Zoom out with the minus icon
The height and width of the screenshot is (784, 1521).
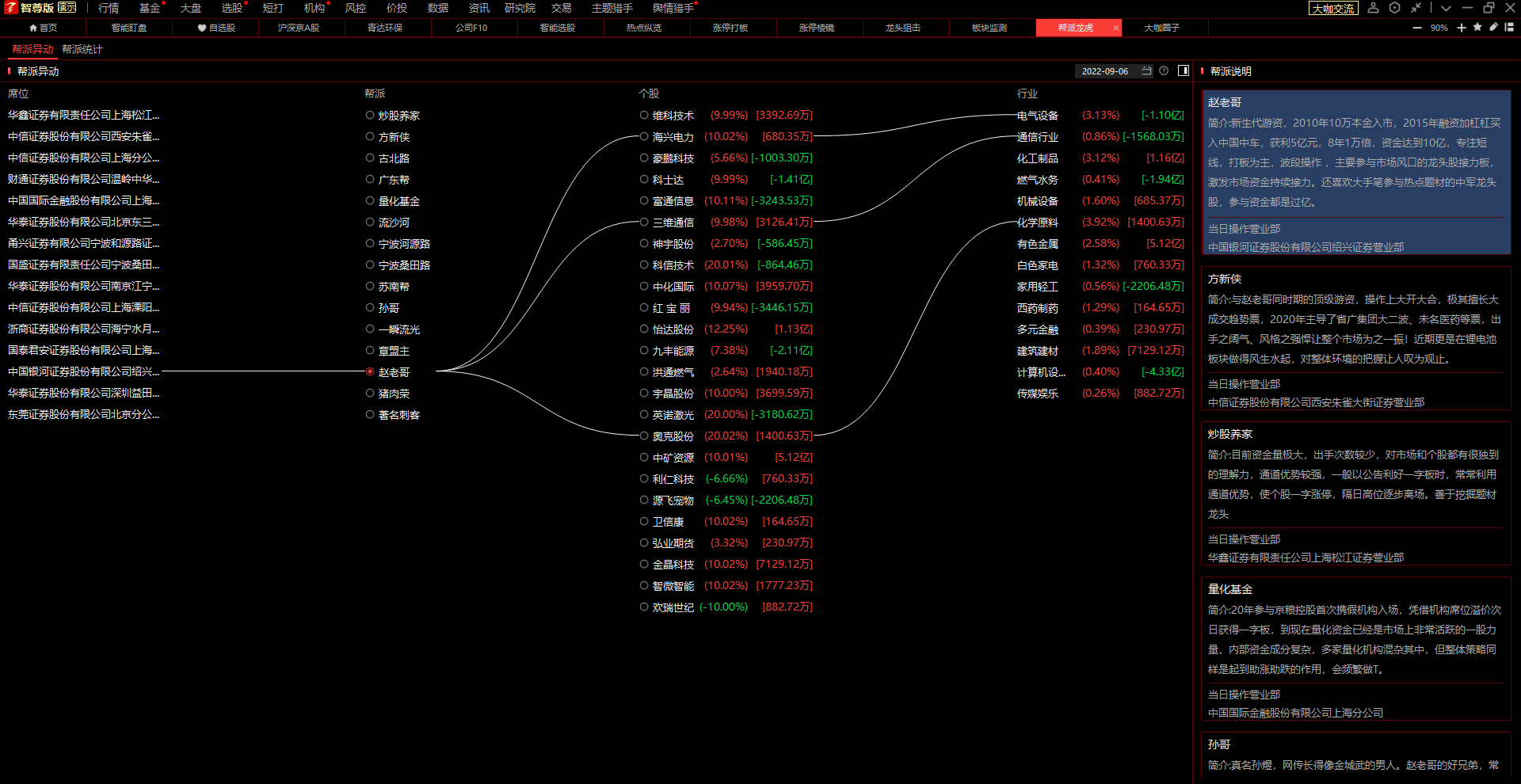[x=1417, y=28]
